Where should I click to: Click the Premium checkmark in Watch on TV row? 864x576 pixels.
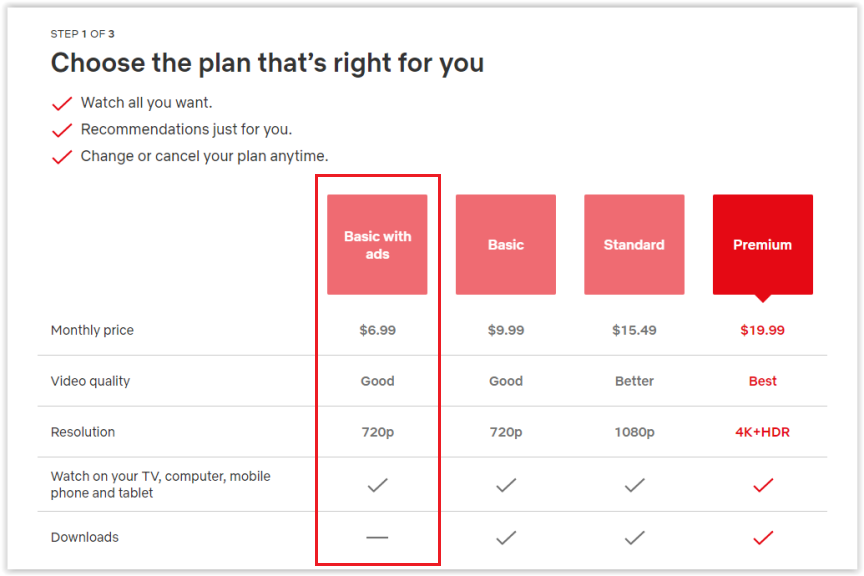(763, 485)
